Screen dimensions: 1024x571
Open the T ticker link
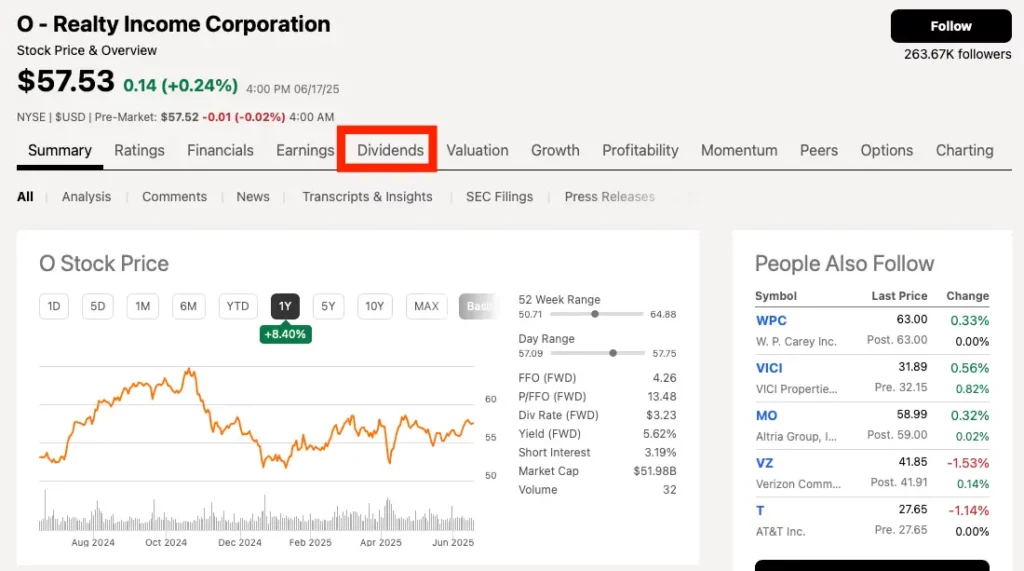tap(760, 511)
